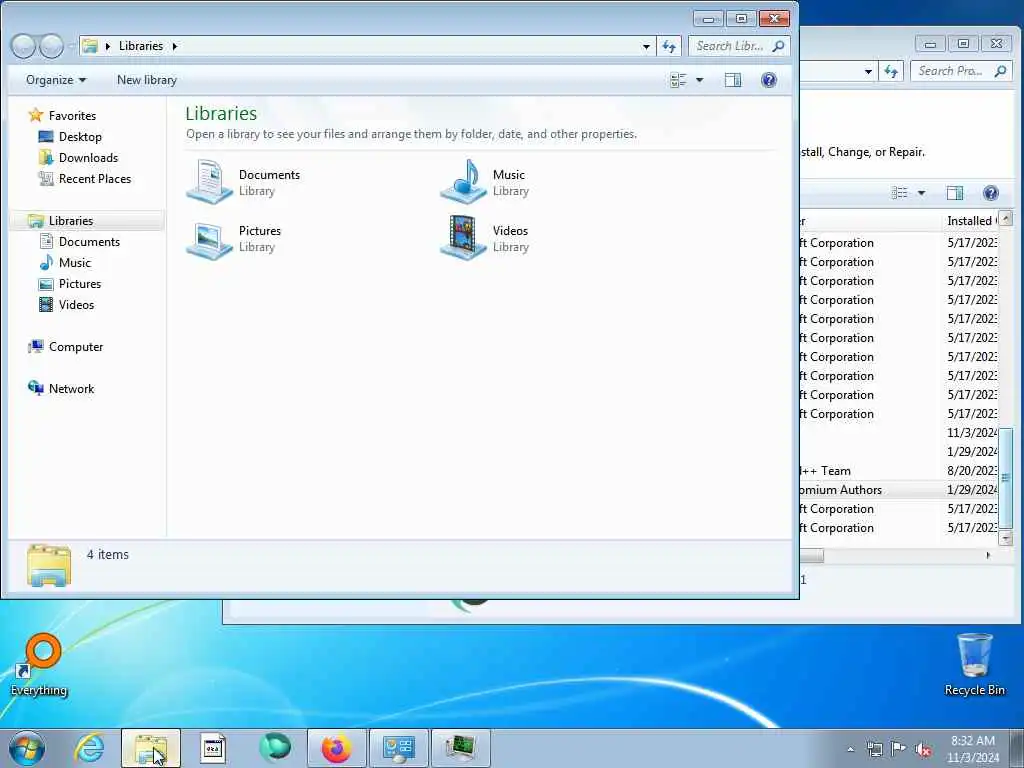Click scroll-down arrow in programs list
The height and width of the screenshot is (768, 1024).
coord(1006,537)
